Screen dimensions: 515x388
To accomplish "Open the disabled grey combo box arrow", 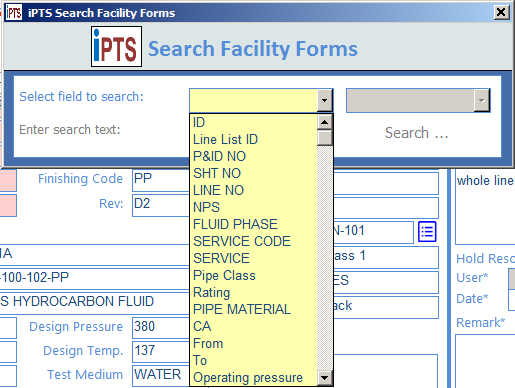I will (x=482, y=100).
